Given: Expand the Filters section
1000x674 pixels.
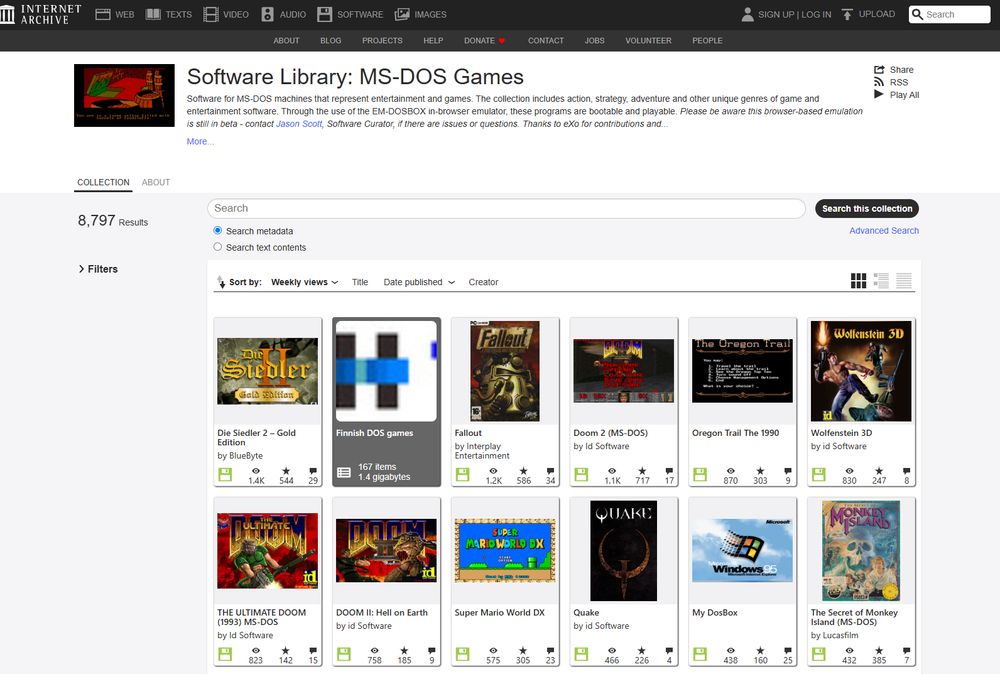Looking at the screenshot, I should pos(98,269).
